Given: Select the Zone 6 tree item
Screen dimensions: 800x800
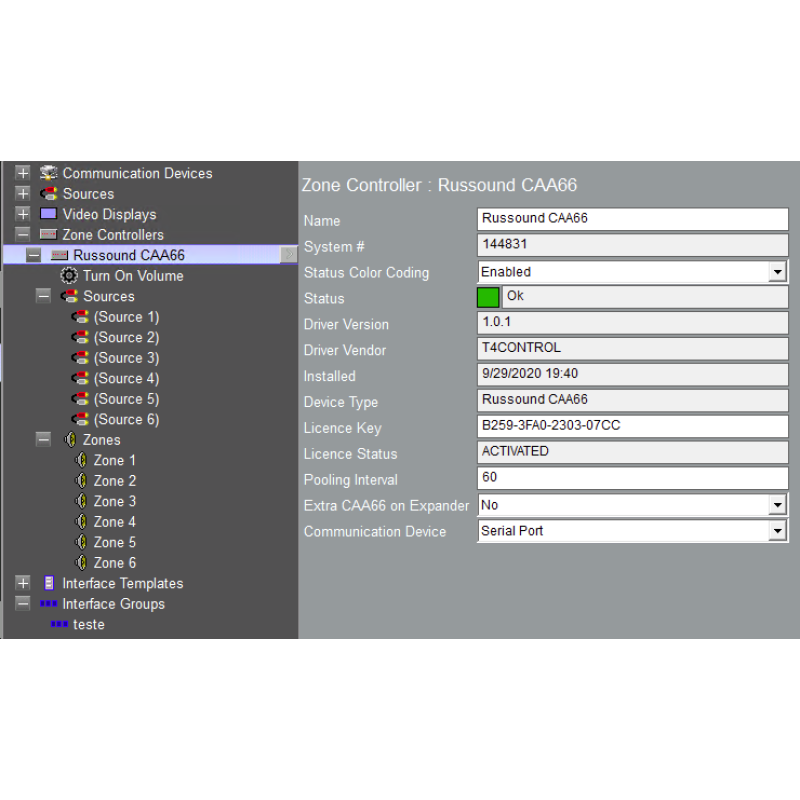Looking at the screenshot, I should coord(115,562).
